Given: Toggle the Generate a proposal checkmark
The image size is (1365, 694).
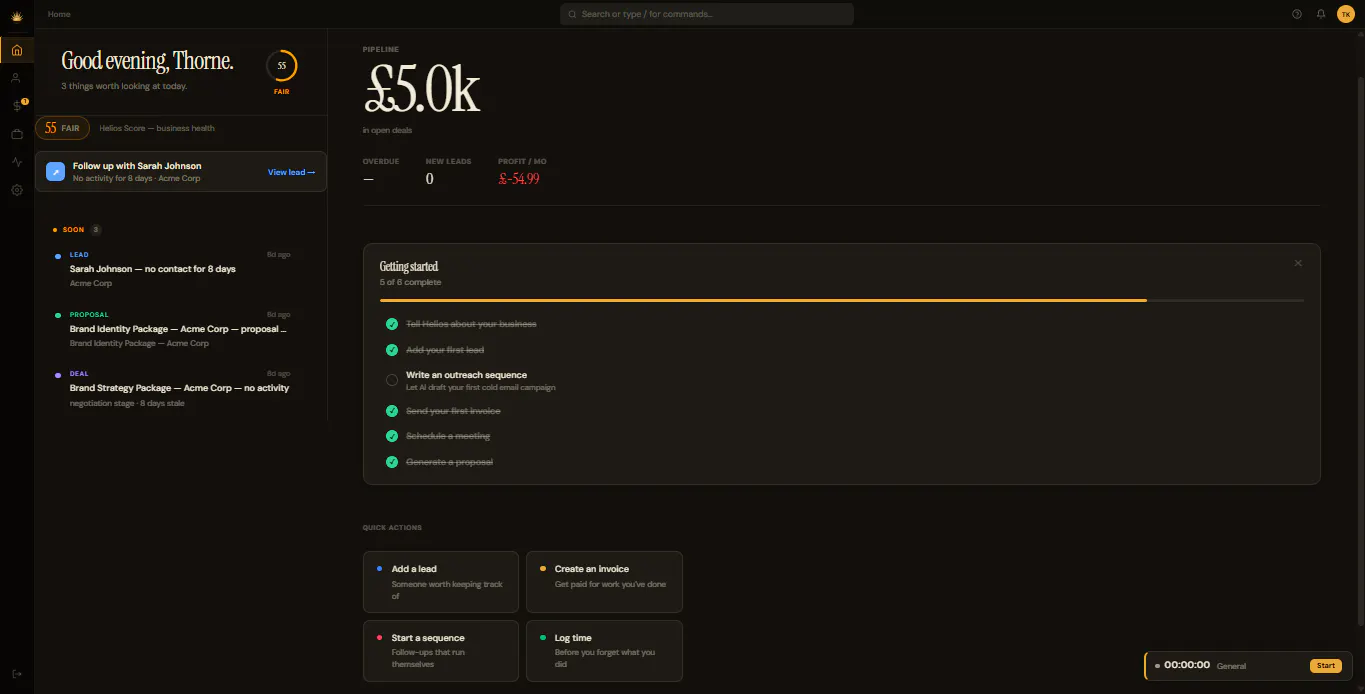Looking at the screenshot, I should 392,462.
